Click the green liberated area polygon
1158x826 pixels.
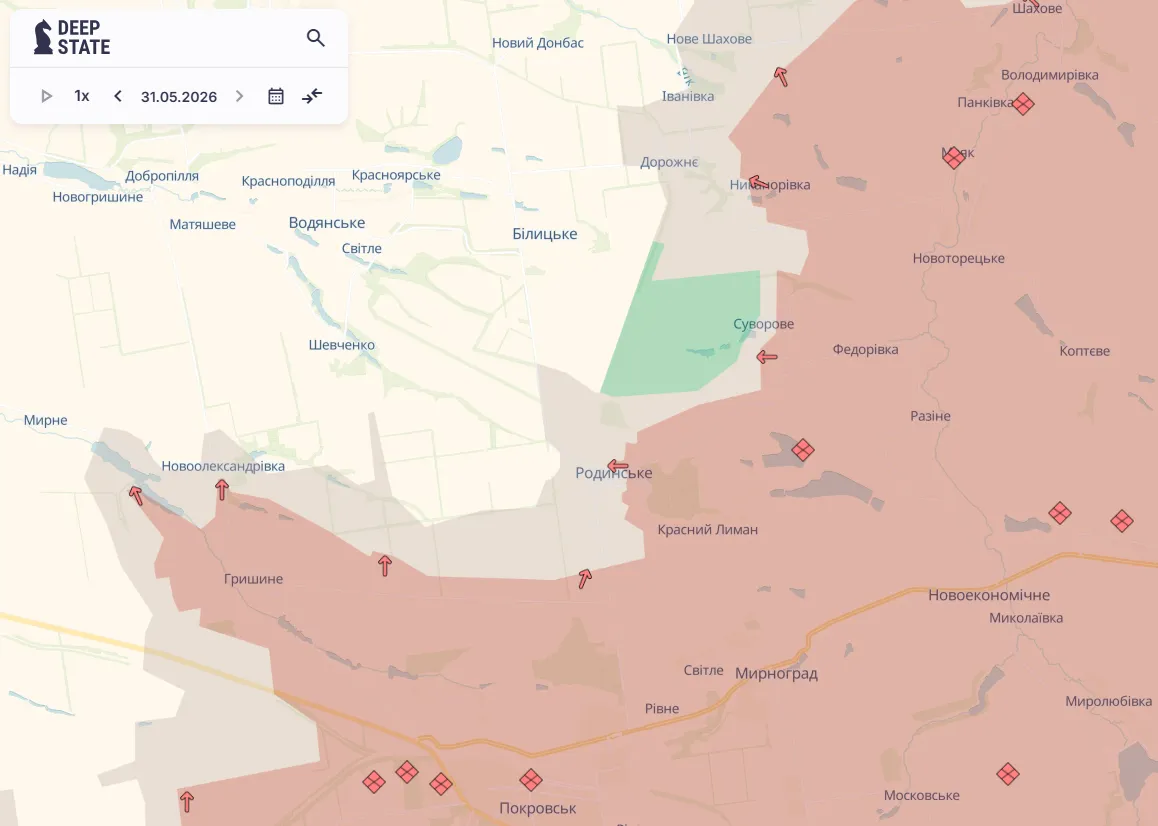(x=687, y=332)
